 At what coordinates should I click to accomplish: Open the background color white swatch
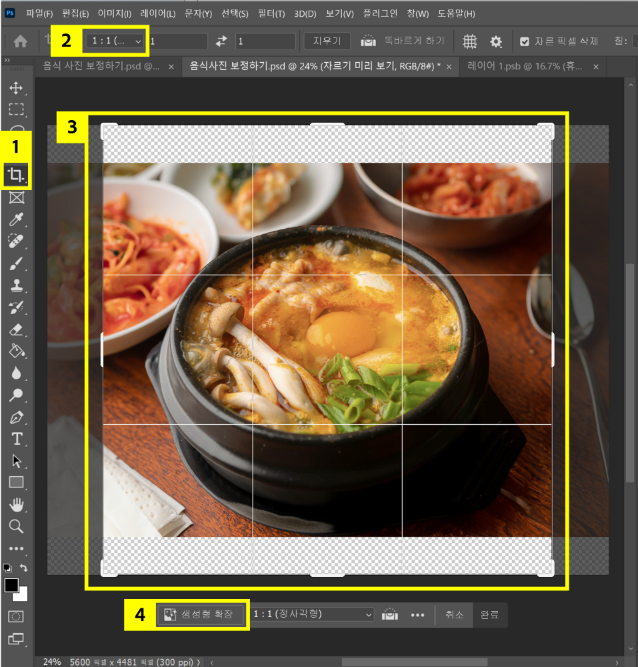point(23,595)
